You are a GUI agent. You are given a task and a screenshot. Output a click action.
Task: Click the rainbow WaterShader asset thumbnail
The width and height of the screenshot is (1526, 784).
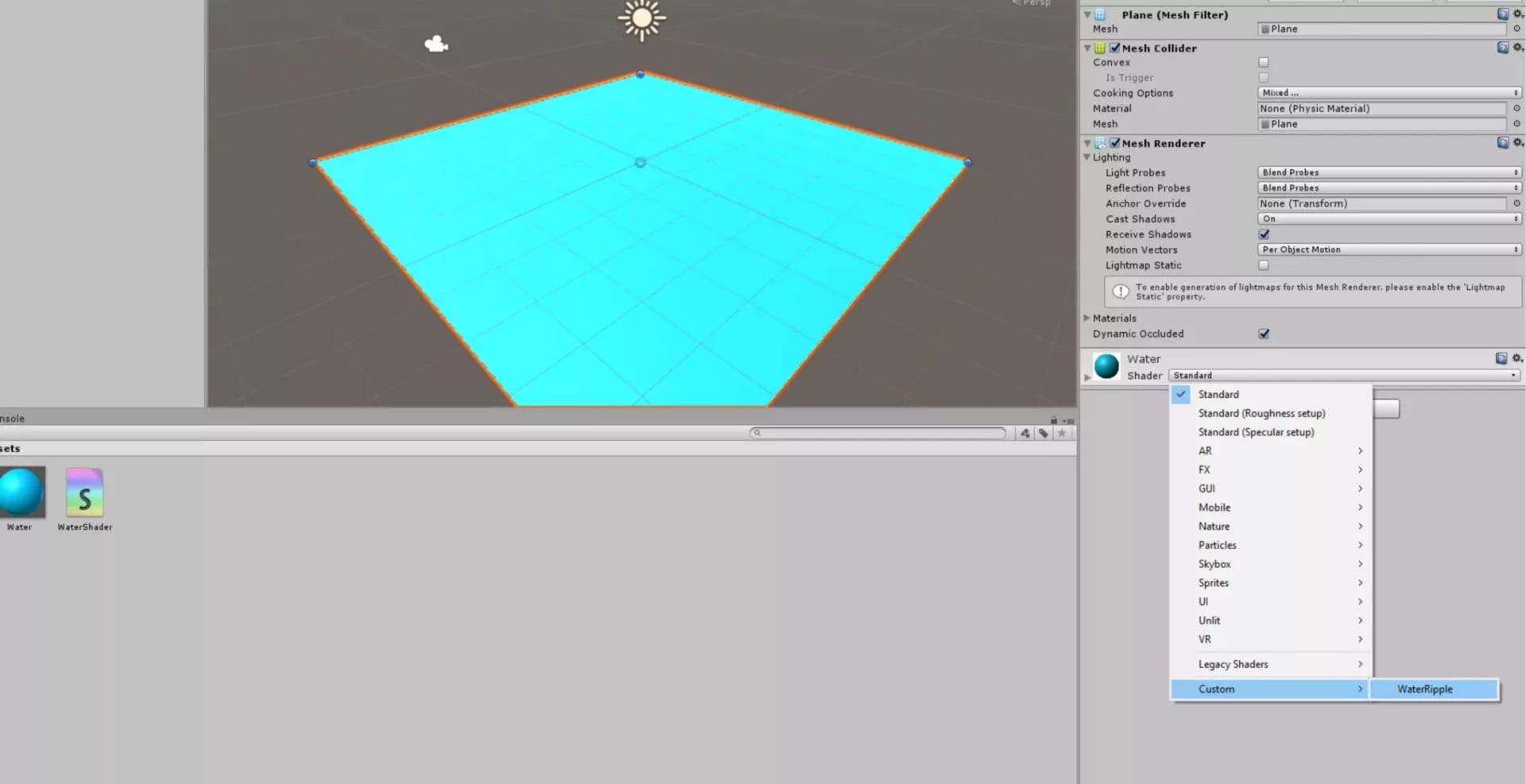pyautogui.click(x=84, y=492)
